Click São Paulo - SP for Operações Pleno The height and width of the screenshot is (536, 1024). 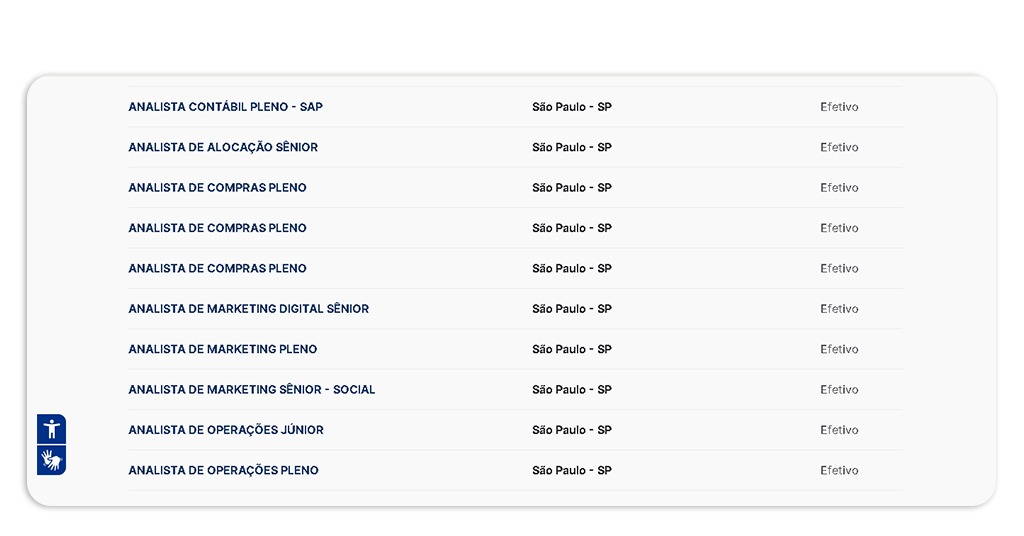571,470
